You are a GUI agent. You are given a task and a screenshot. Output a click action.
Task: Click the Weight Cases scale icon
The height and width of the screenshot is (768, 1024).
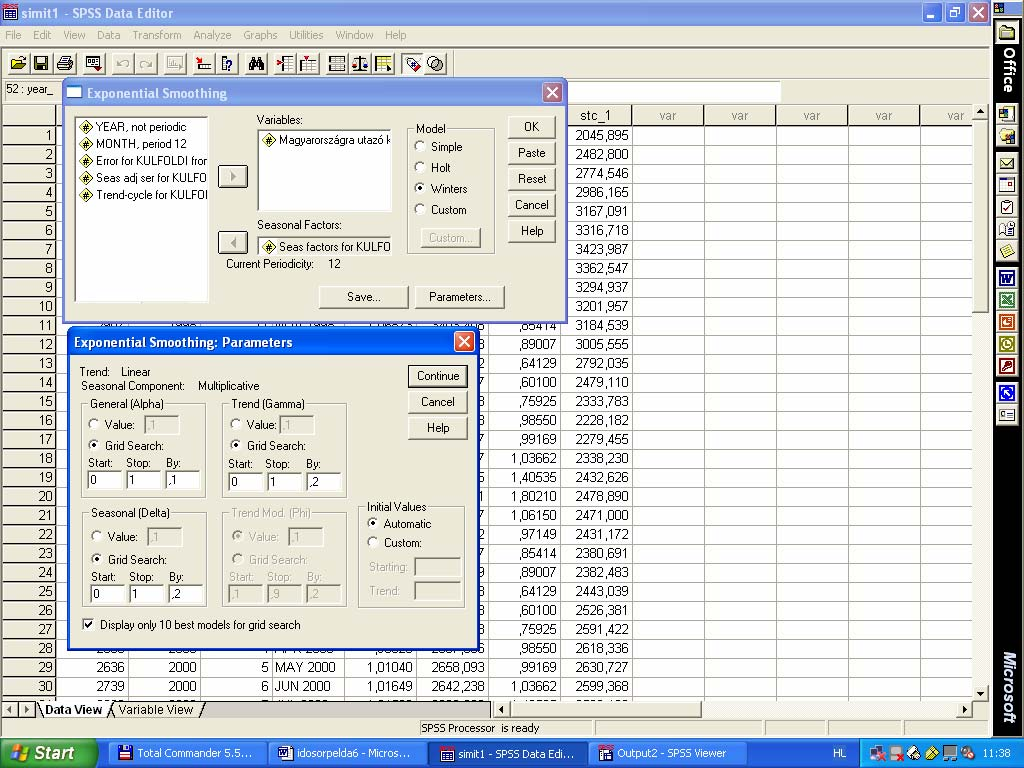click(360, 63)
